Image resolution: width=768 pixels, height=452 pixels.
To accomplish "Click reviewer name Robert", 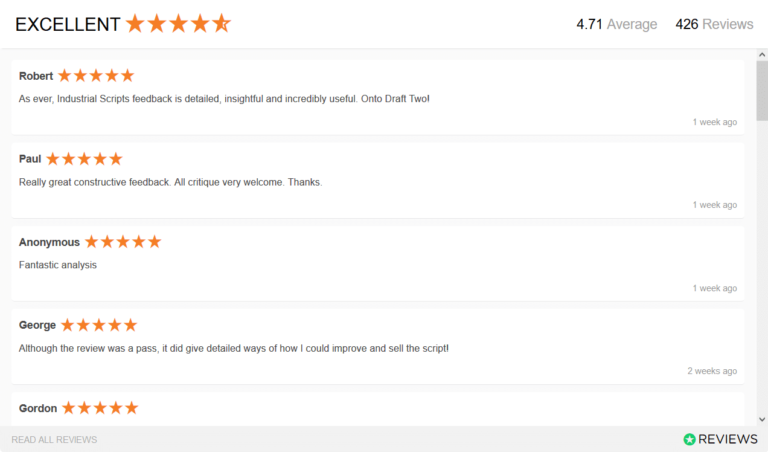I will tap(36, 76).
